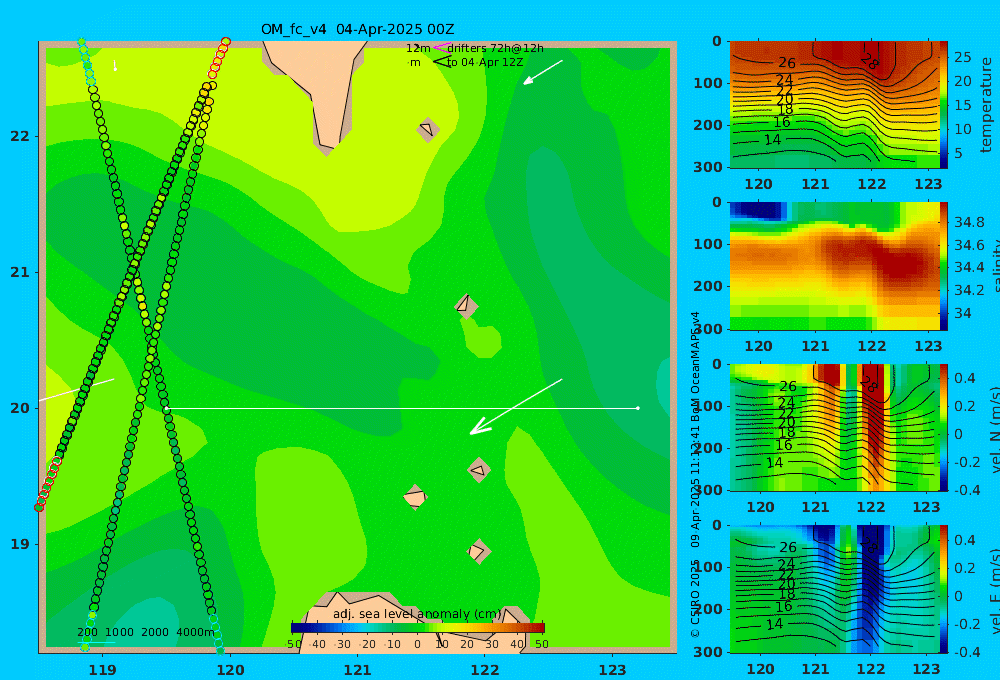
Task: Click the main map longitude label '119'
Action: click(x=103, y=670)
